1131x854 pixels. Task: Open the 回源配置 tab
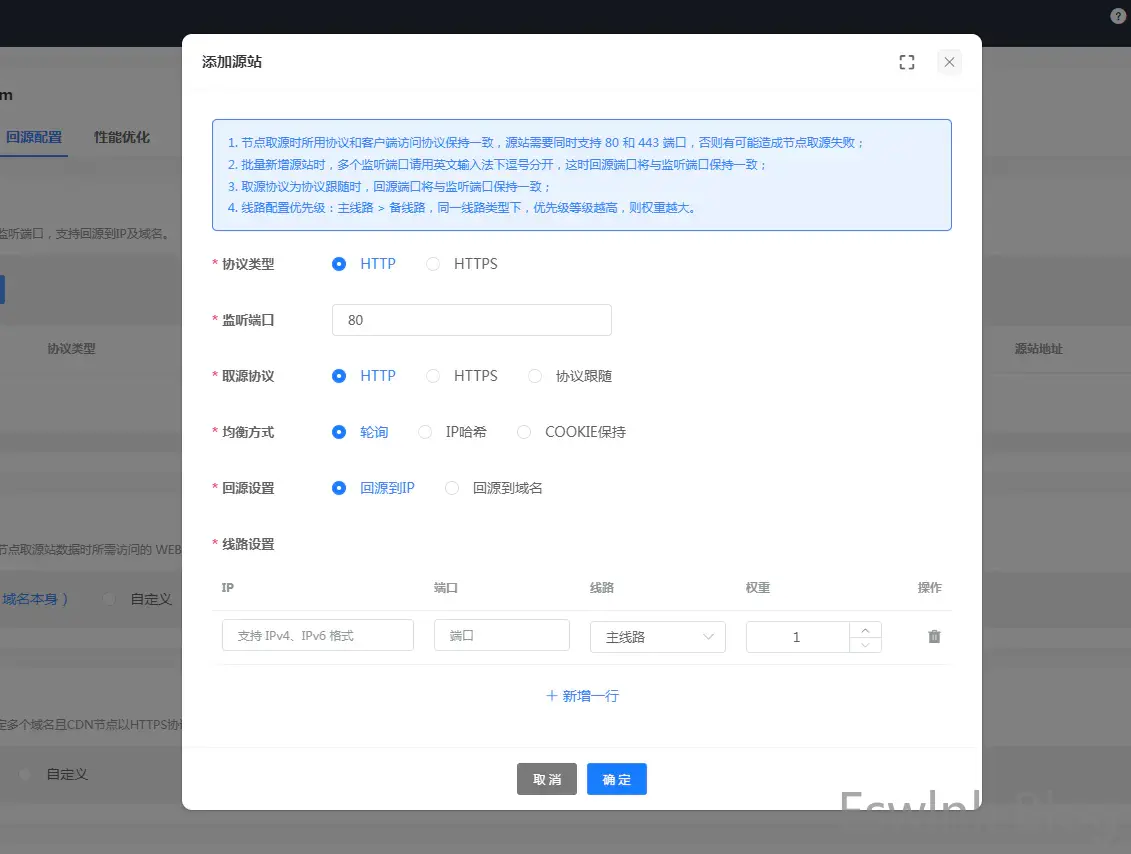click(34, 137)
